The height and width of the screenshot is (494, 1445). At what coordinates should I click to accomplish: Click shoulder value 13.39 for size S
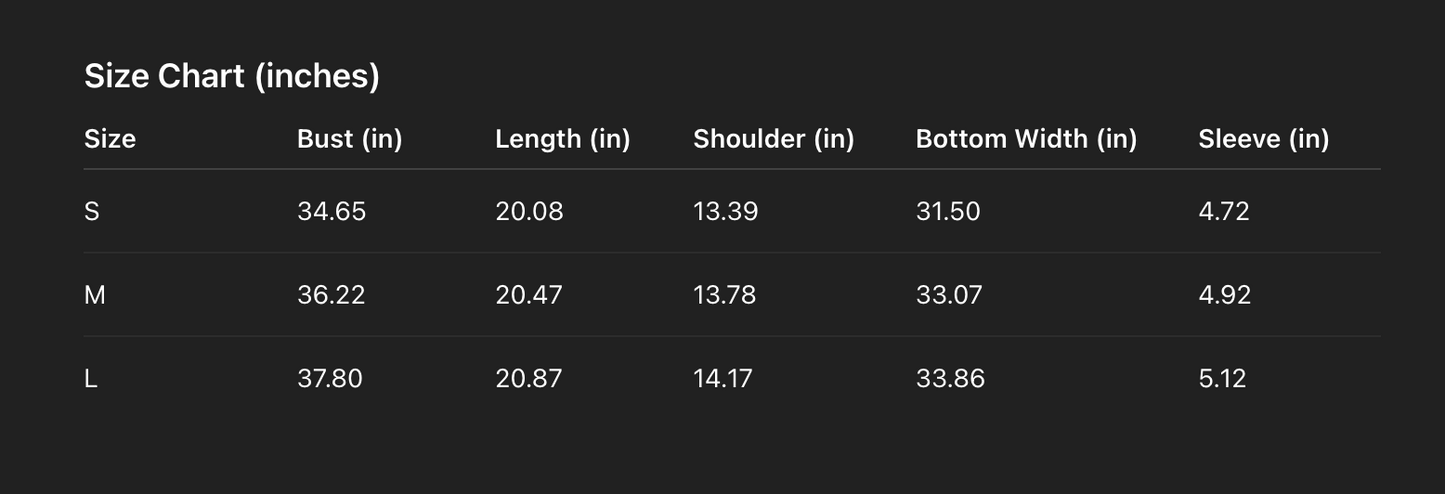725,212
